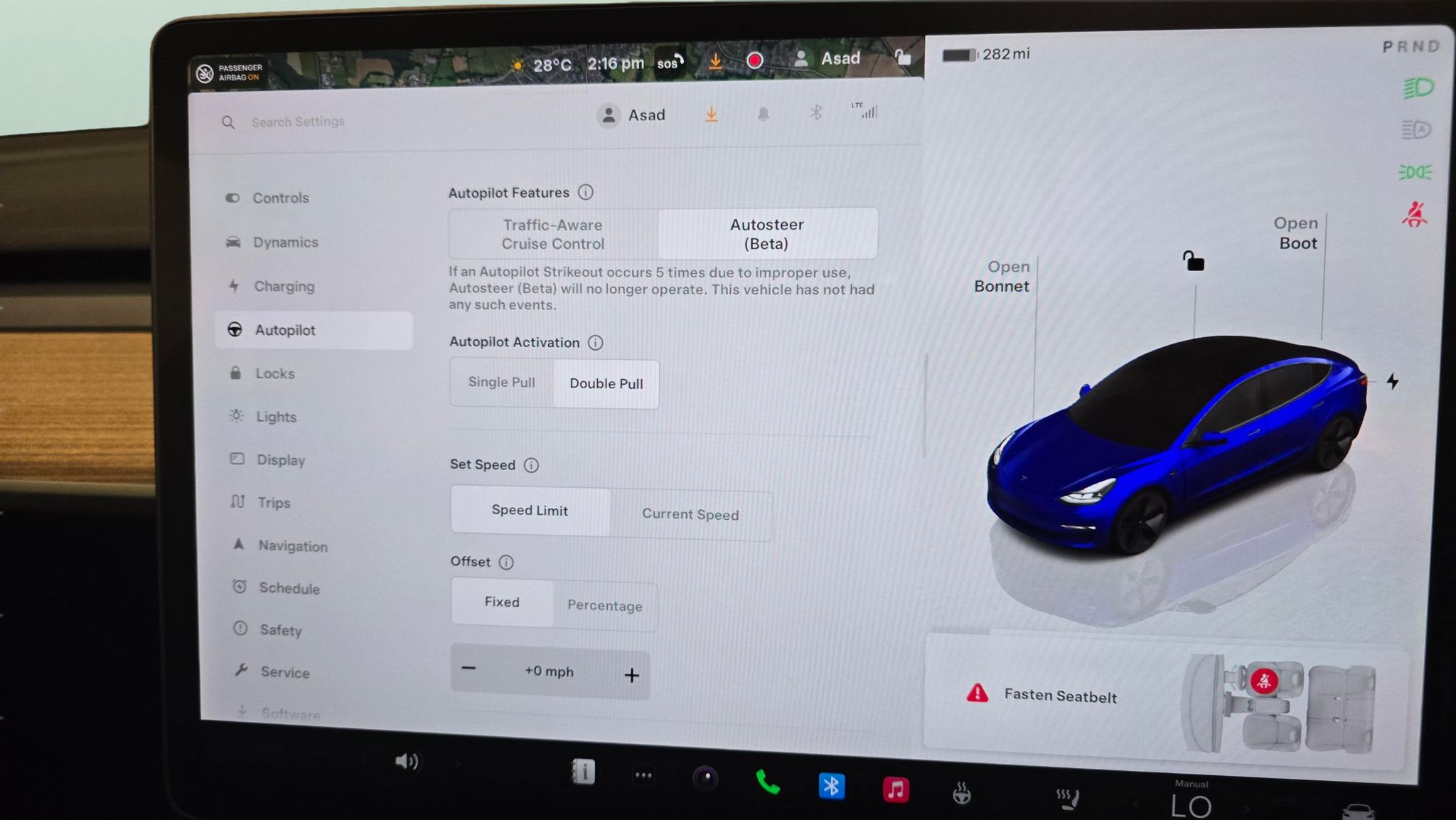Show info for Autopilot Features

click(586, 192)
